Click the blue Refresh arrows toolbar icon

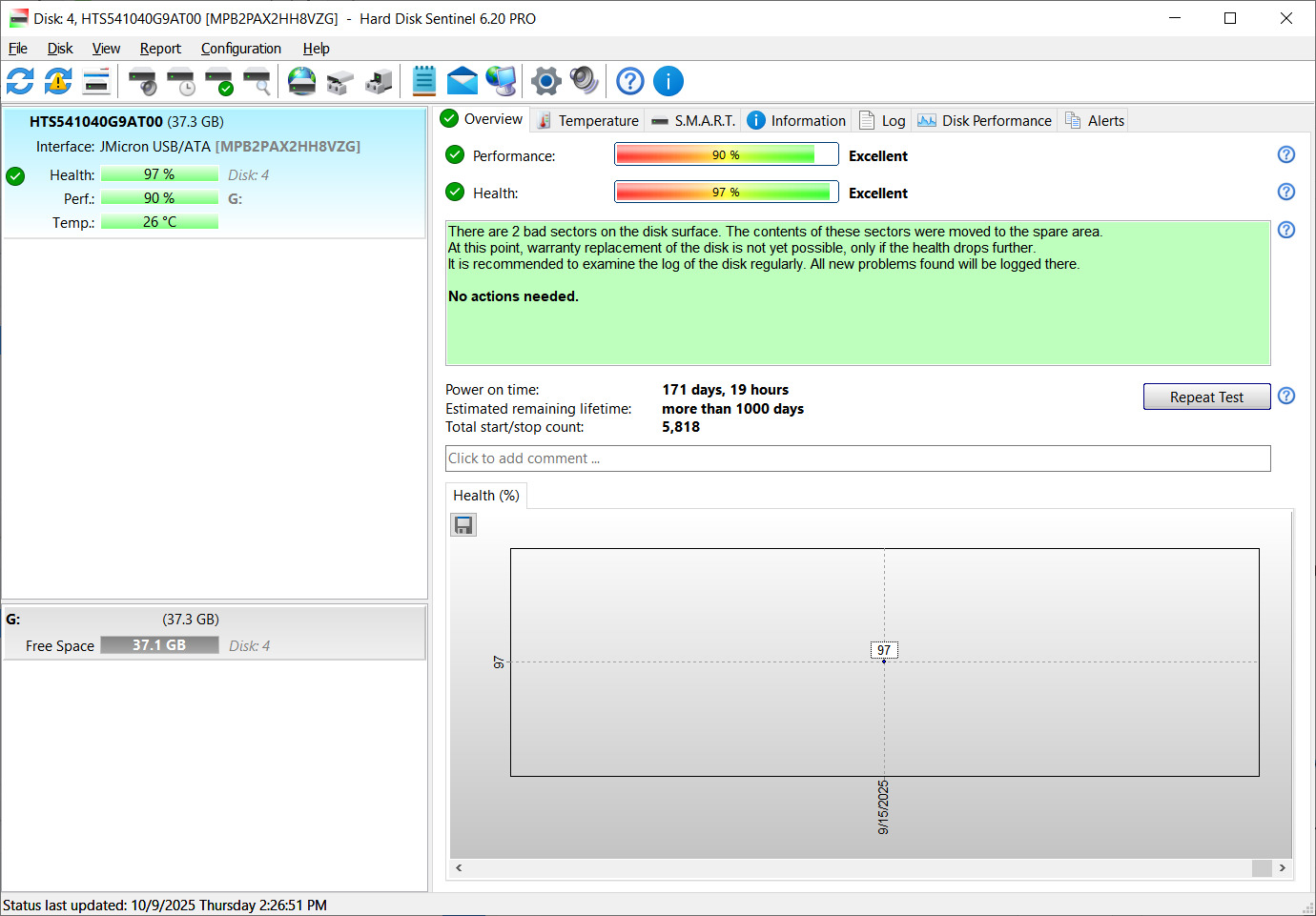click(x=20, y=82)
